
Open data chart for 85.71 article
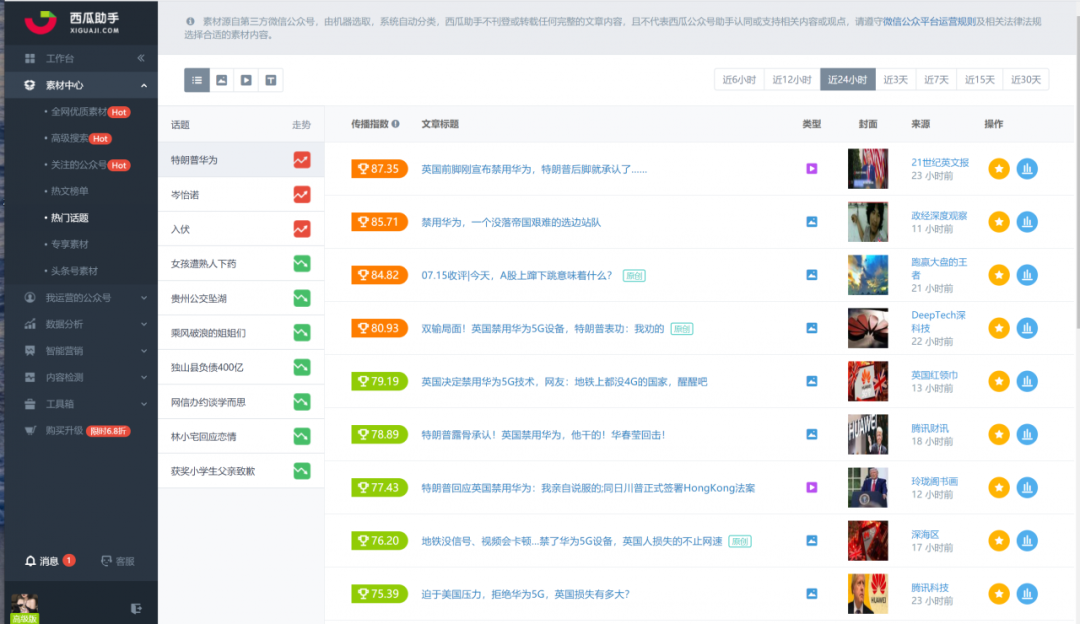pyautogui.click(x=1027, y=222)
